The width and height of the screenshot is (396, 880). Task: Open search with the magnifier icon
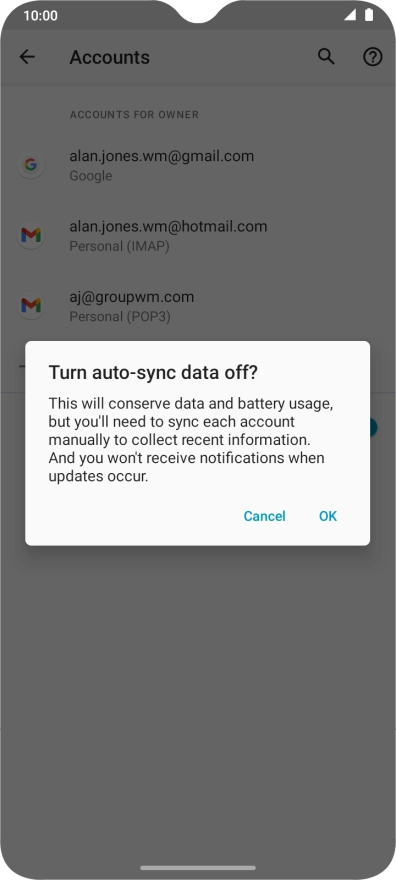pyautogui.click(x=326, y=57)
